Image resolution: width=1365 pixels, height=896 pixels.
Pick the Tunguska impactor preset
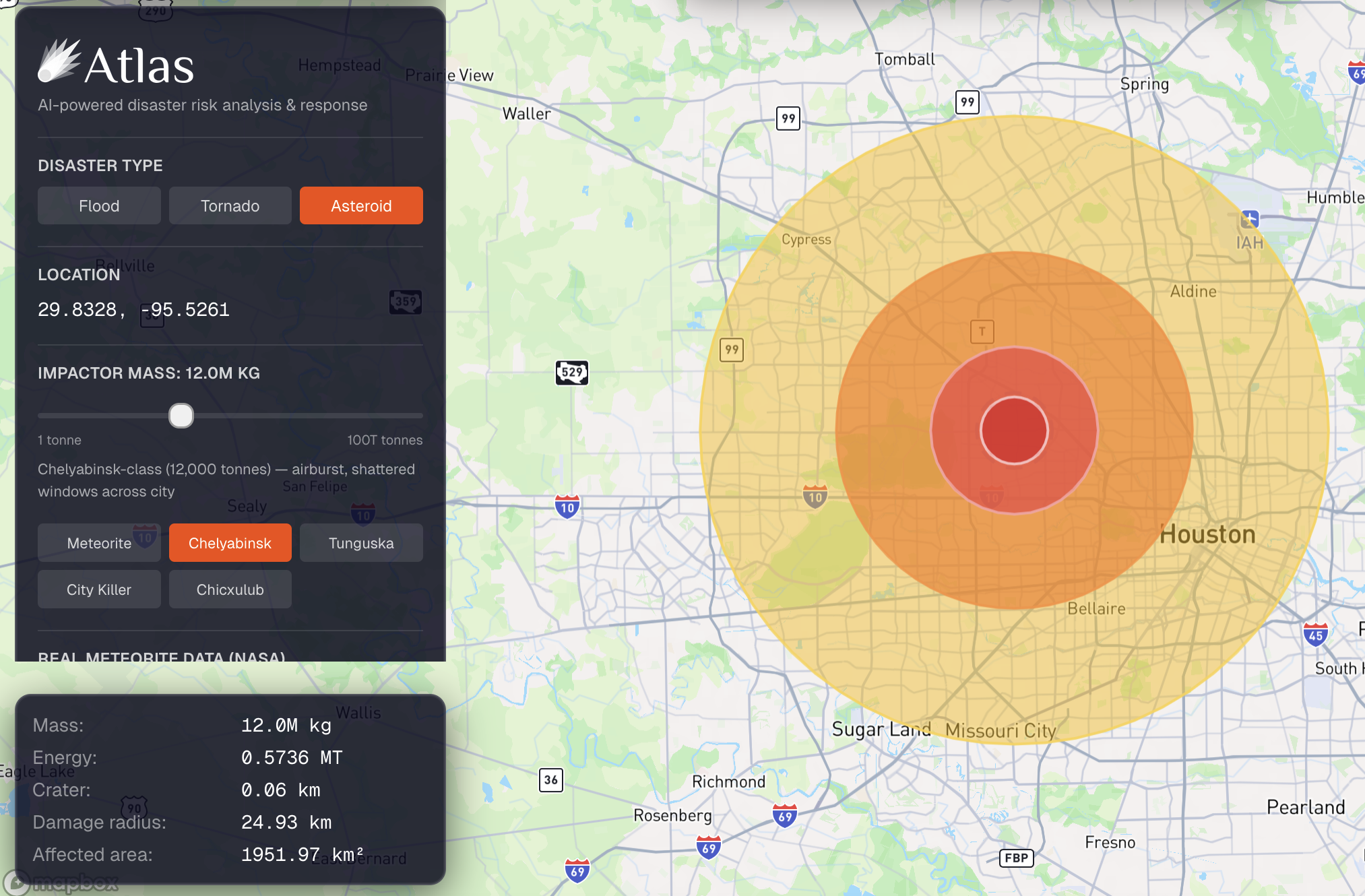tap(361, 543)
